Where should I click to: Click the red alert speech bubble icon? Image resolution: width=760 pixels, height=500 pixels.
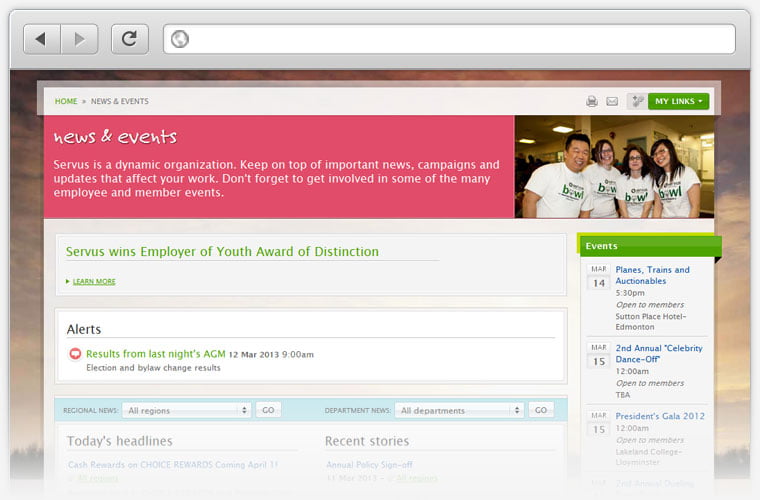click(75, 354)
